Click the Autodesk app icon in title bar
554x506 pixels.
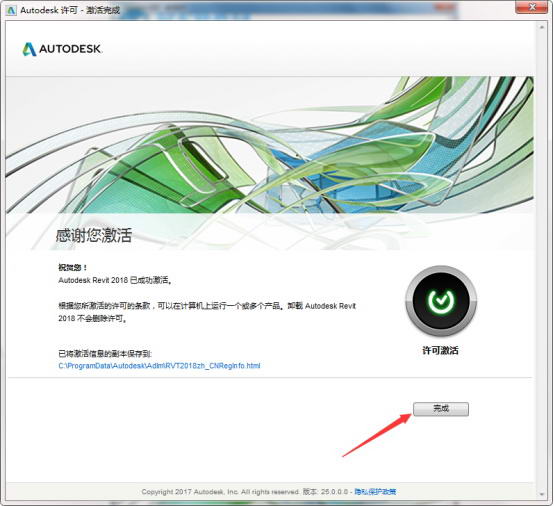coord(11,10)
